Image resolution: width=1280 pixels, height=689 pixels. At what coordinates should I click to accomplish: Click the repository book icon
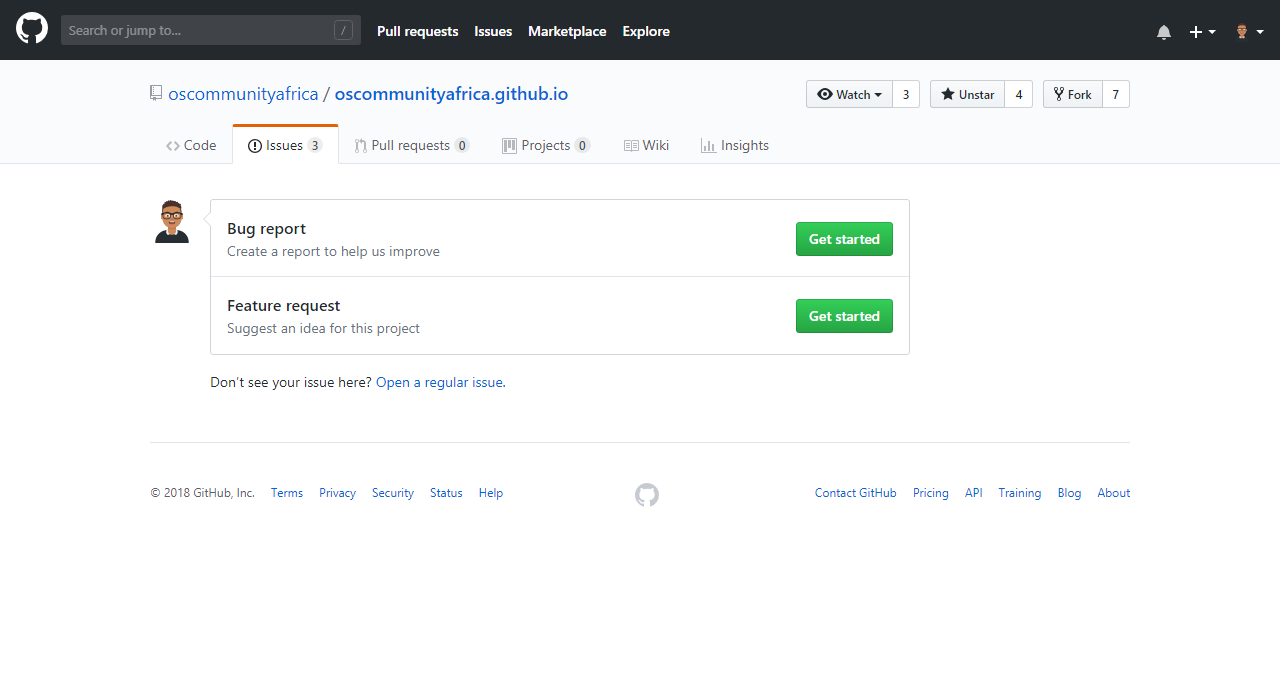click(156, 93)
